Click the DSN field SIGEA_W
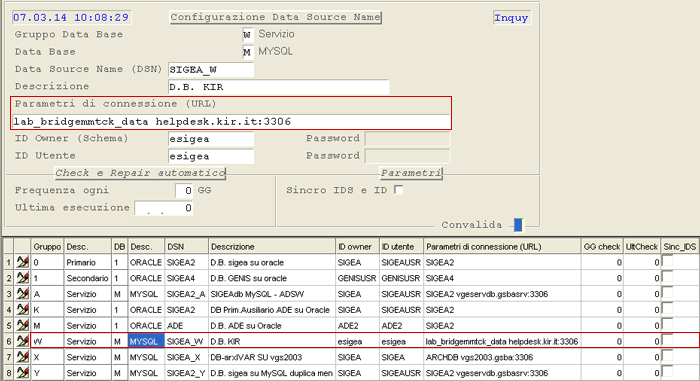700x381 pixels. click(211, 69)
